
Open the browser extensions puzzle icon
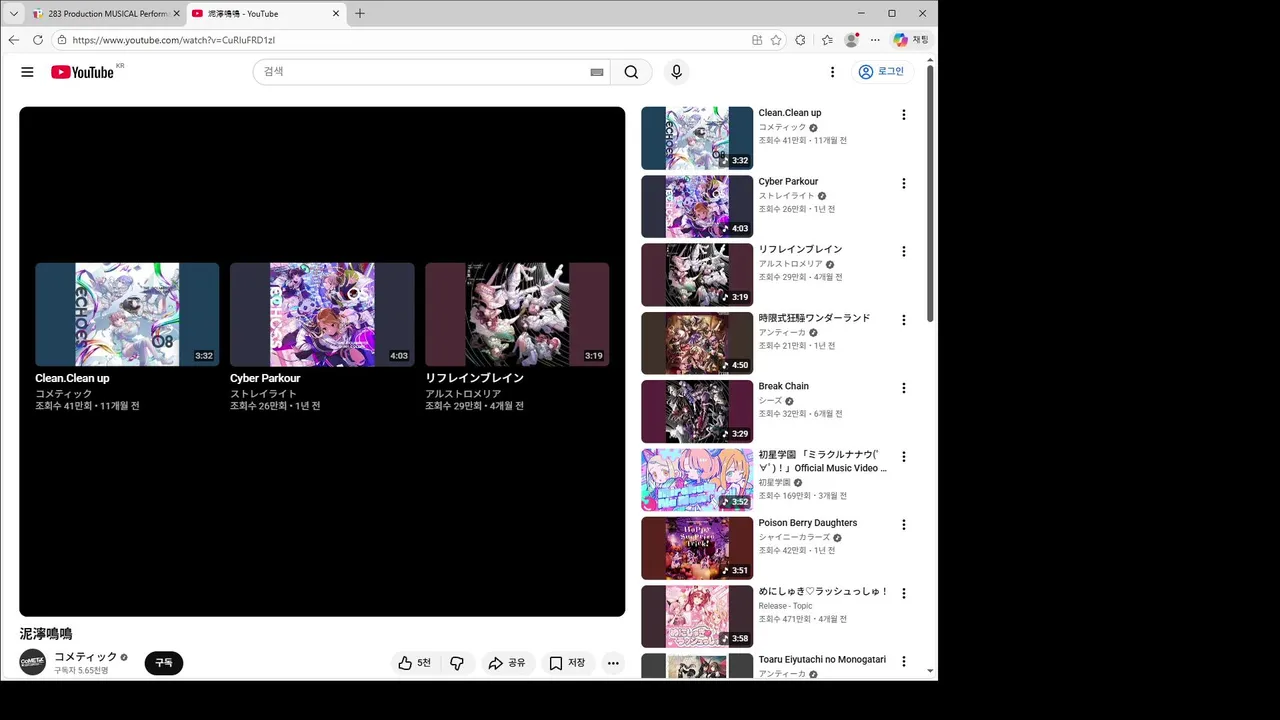pyautogui.click(x=800, y=40)
